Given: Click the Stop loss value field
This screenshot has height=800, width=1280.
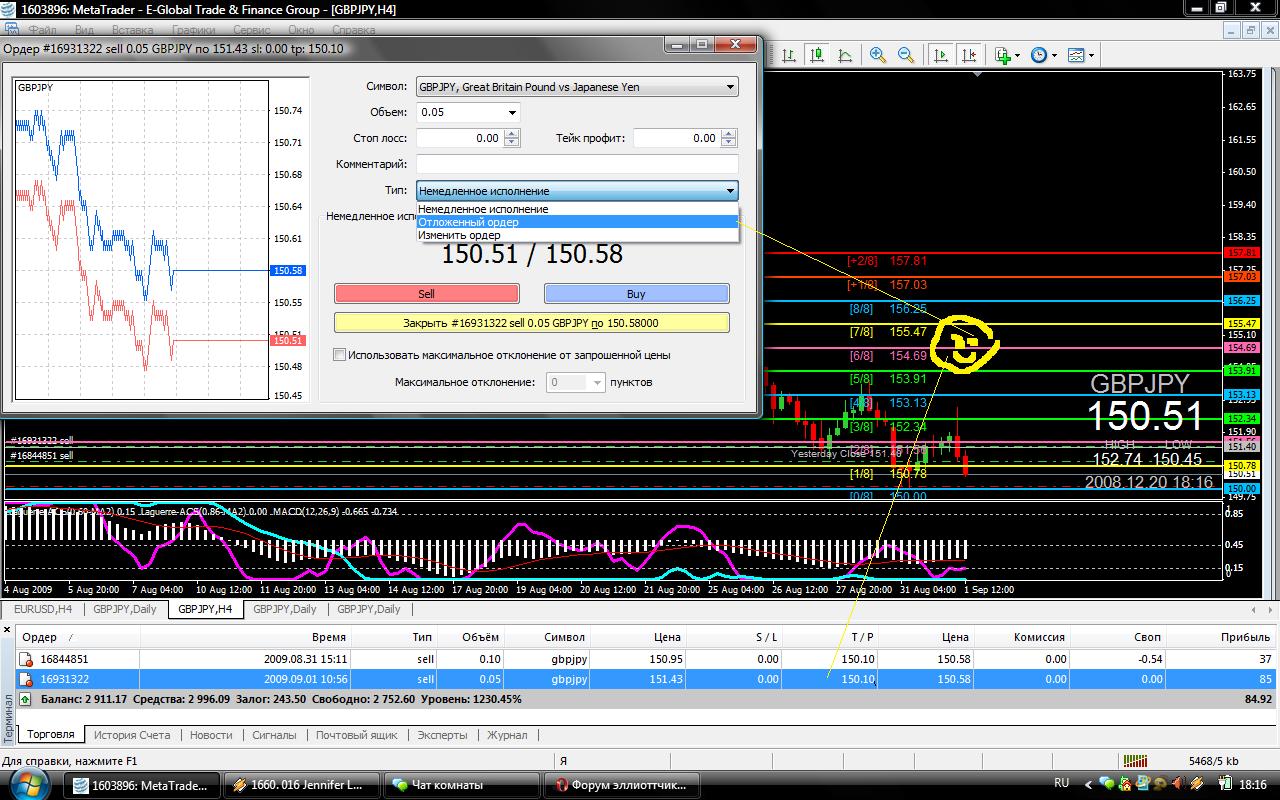Looking at the screenshot, I should tap(460, 138).
